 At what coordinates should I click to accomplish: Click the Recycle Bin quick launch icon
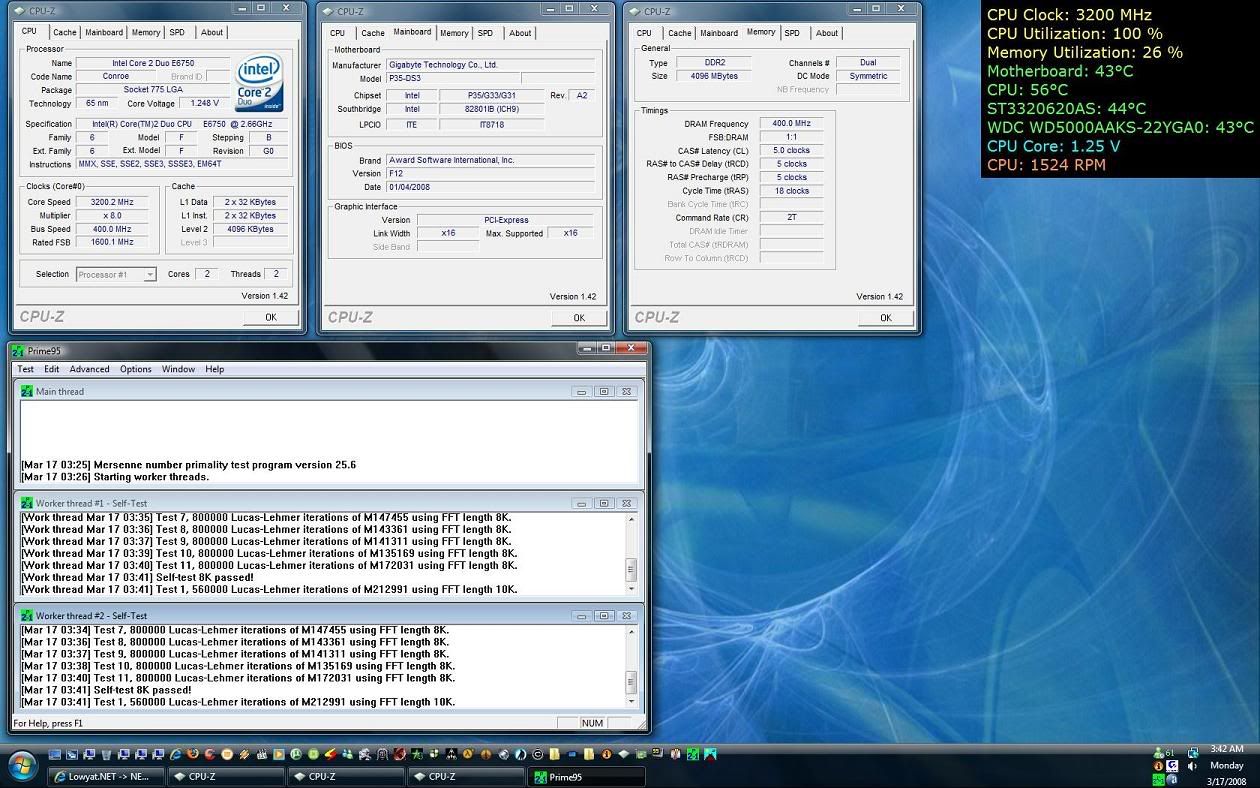click(106, 754)
